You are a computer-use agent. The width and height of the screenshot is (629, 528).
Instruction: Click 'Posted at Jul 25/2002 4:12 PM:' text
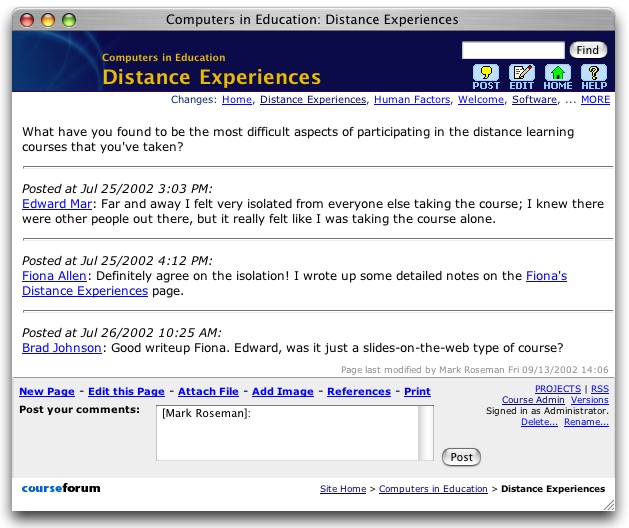pos(117,261)
